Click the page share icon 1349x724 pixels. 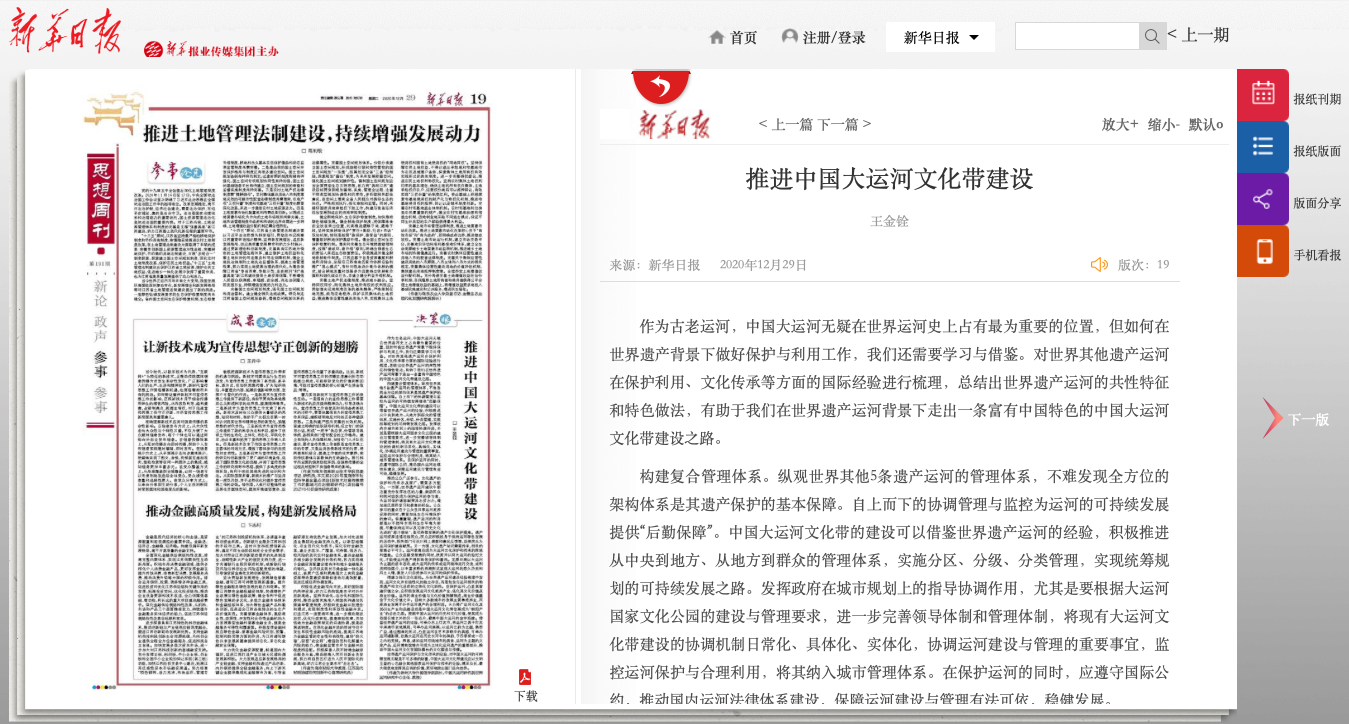click(x=1263, y=199)
